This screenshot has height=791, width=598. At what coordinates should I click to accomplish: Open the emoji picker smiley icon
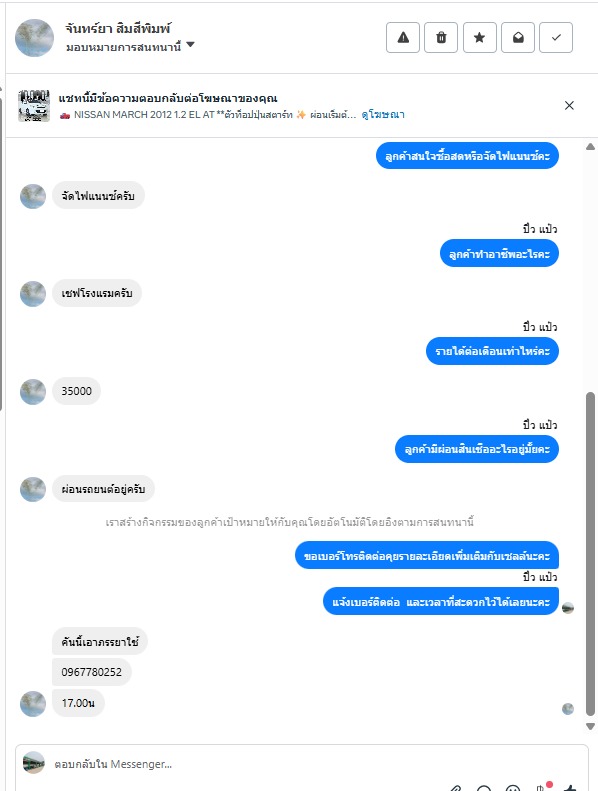513,787
